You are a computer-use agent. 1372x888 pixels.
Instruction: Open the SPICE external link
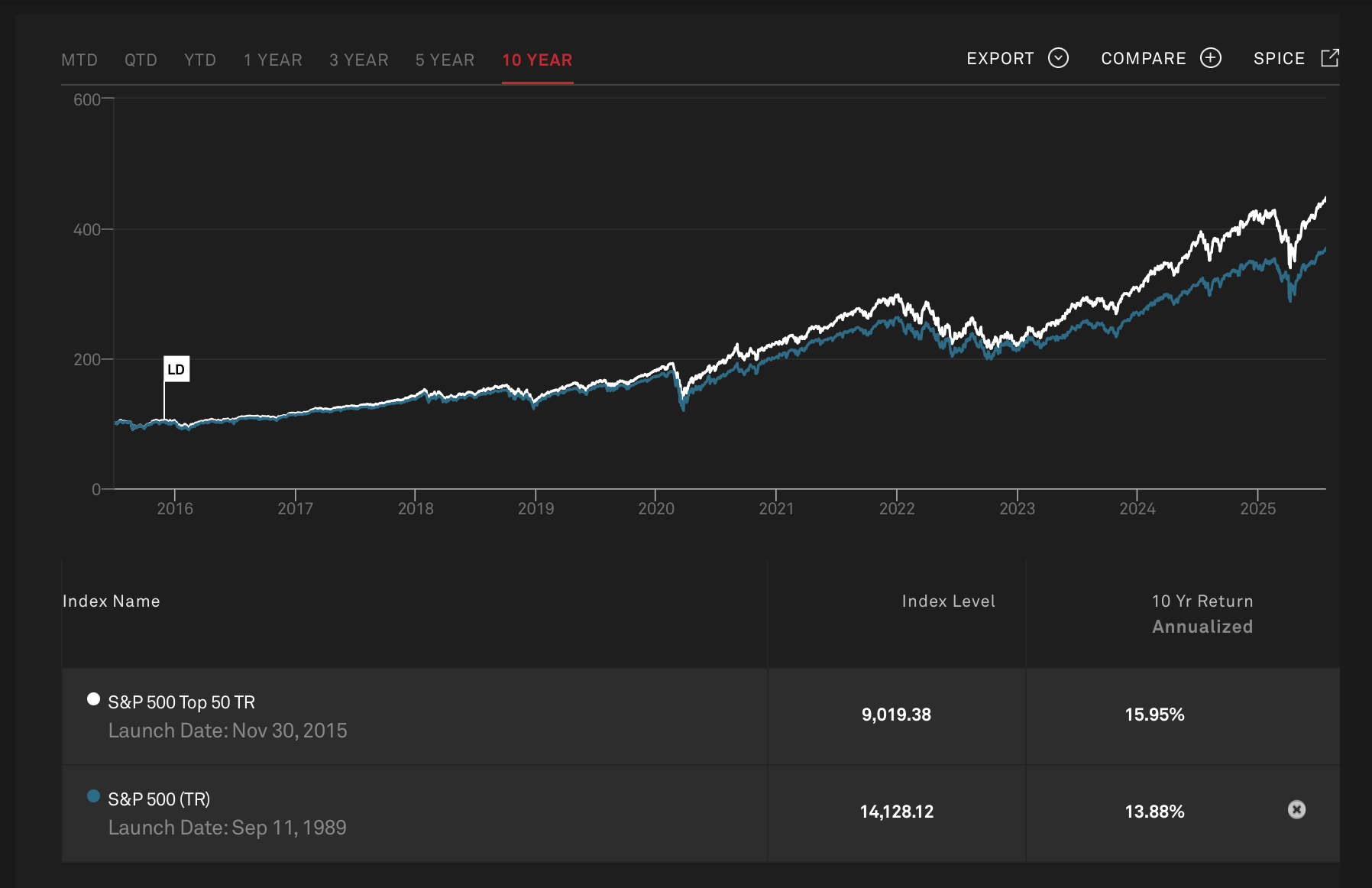click(x=1296, y=58)
